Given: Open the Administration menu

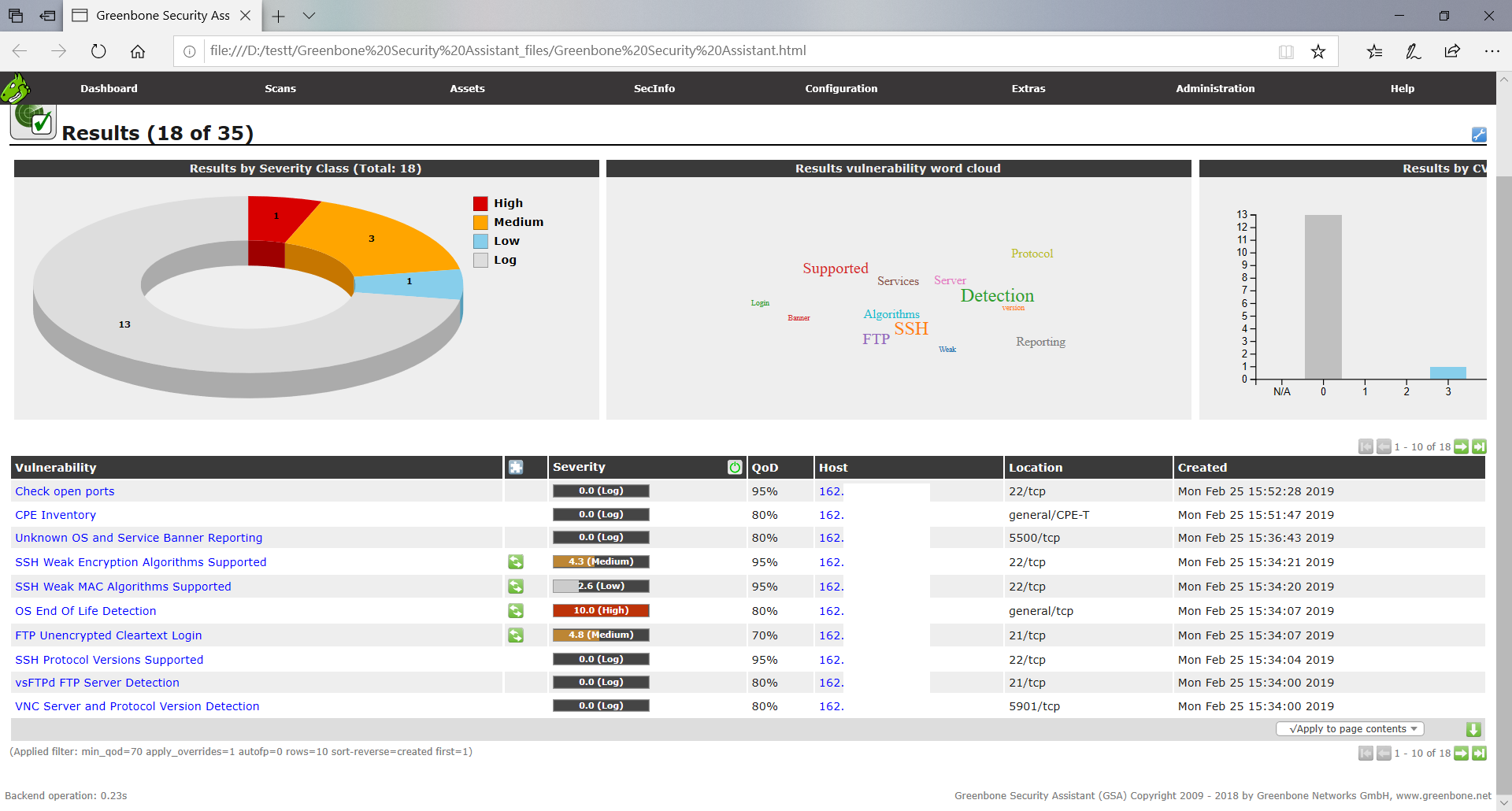Looking at the screenshot, I should coord(1215,89).
